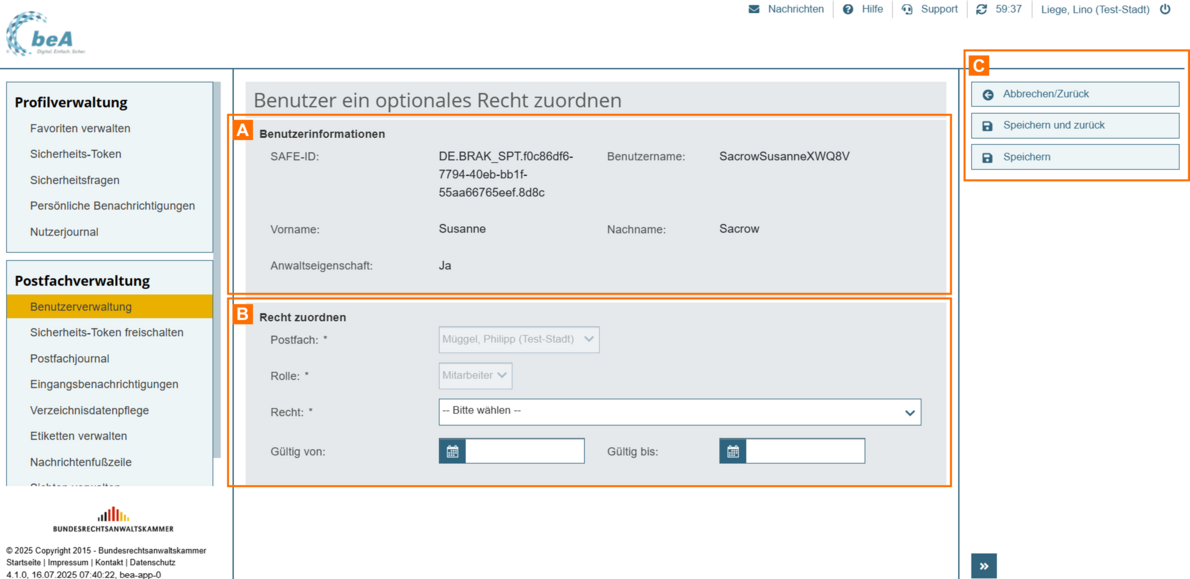1190x579 pixels.
Task: Click the logout power icon
Action: tap(1165, 9)
